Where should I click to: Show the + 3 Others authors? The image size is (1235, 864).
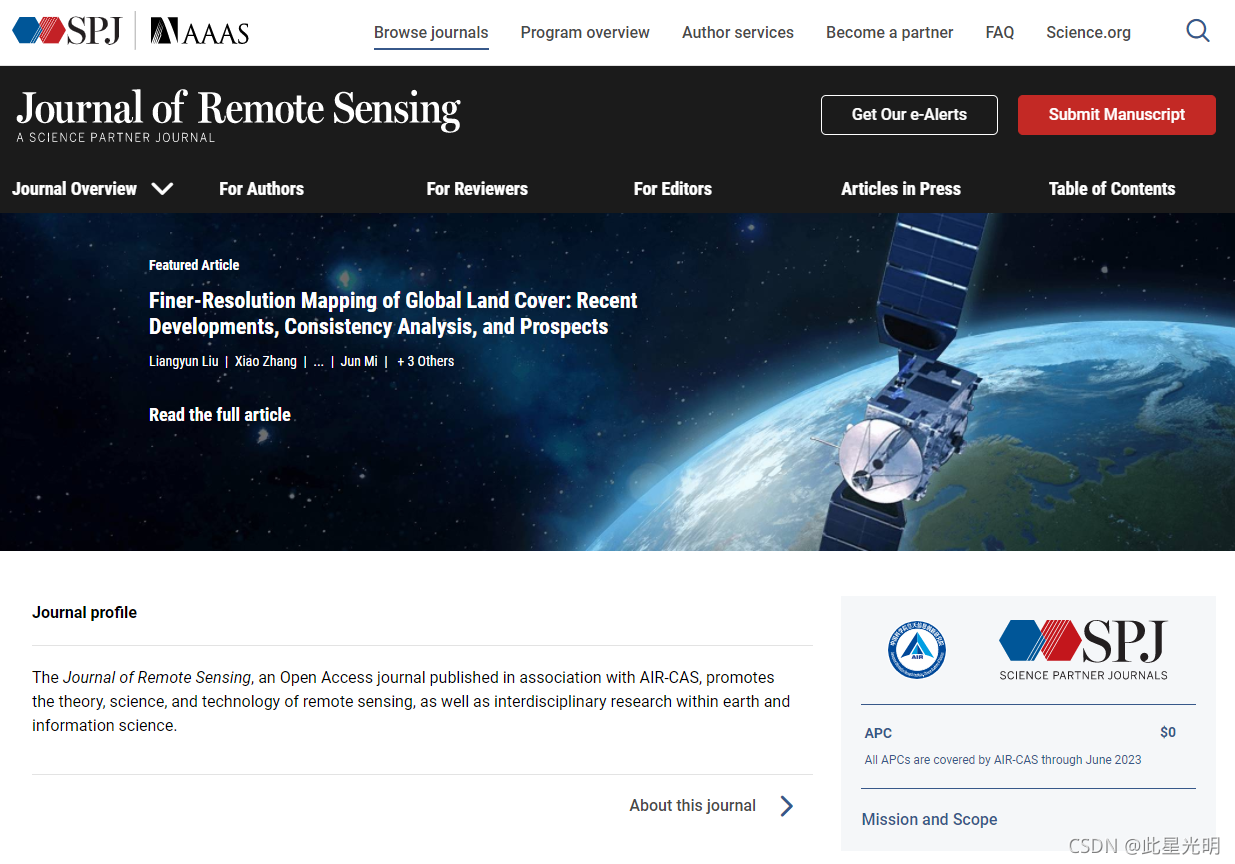pos(426,361)
